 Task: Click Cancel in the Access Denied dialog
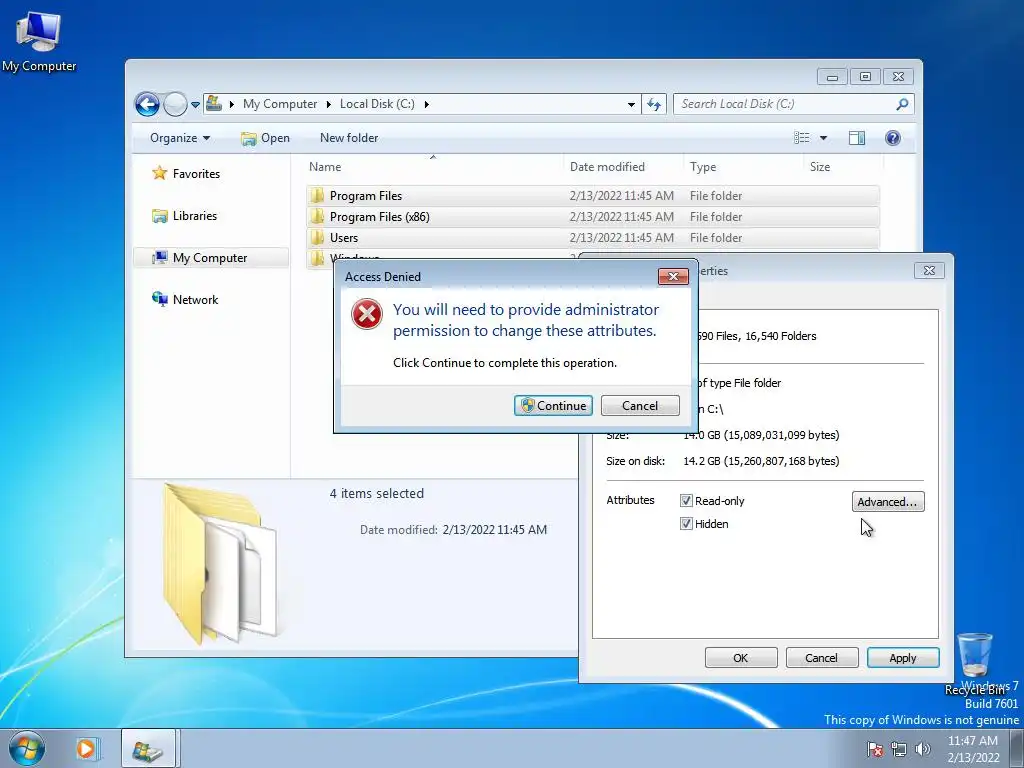coord(640,406)
